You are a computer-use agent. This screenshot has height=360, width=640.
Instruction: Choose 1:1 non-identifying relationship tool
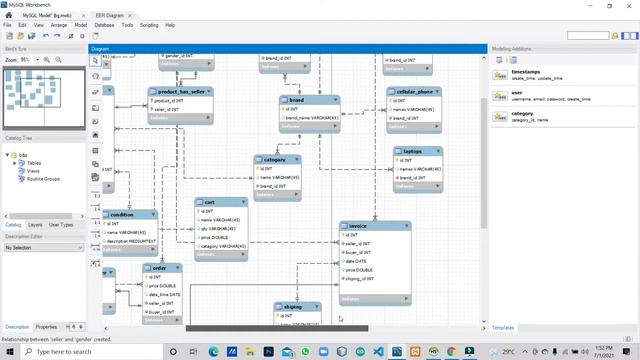96,196
